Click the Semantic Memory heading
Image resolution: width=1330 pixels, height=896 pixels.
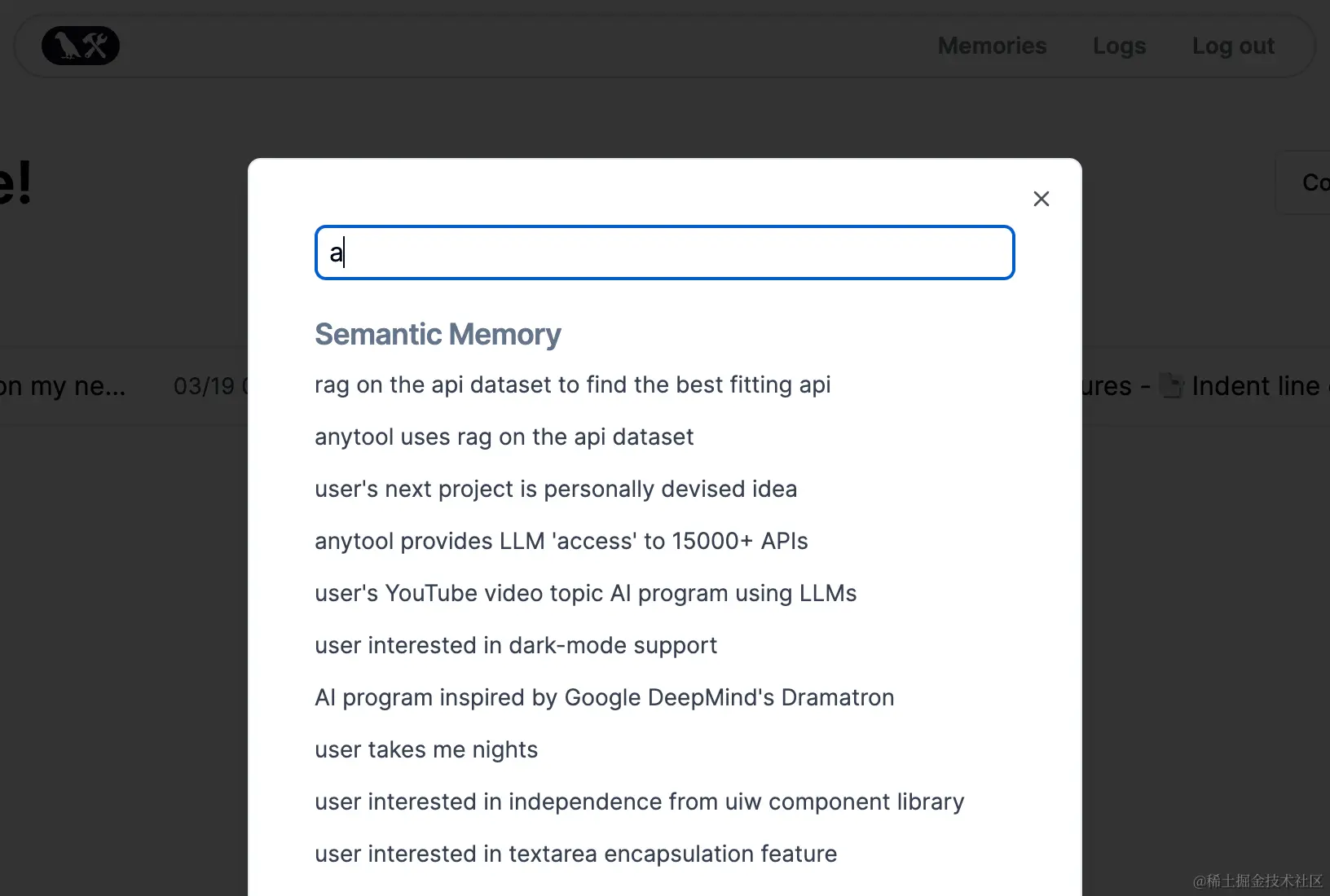pos(438,334)
